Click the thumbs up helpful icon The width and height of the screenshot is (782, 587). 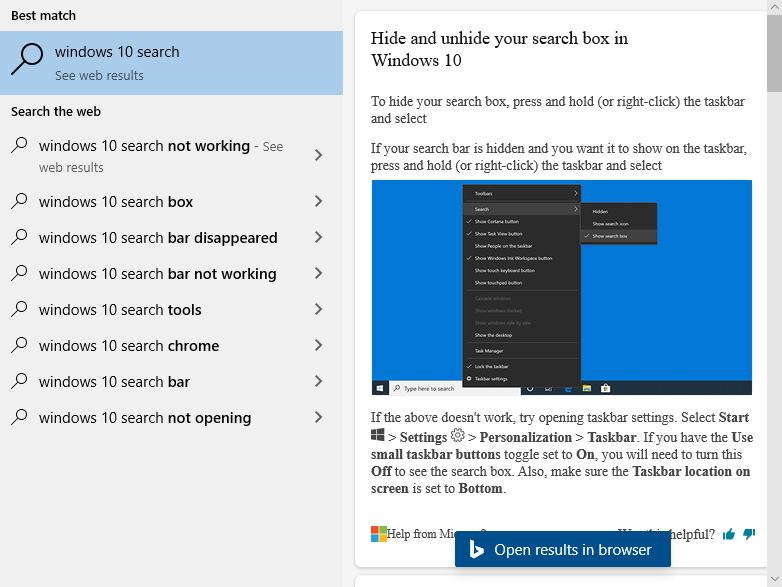729,534
